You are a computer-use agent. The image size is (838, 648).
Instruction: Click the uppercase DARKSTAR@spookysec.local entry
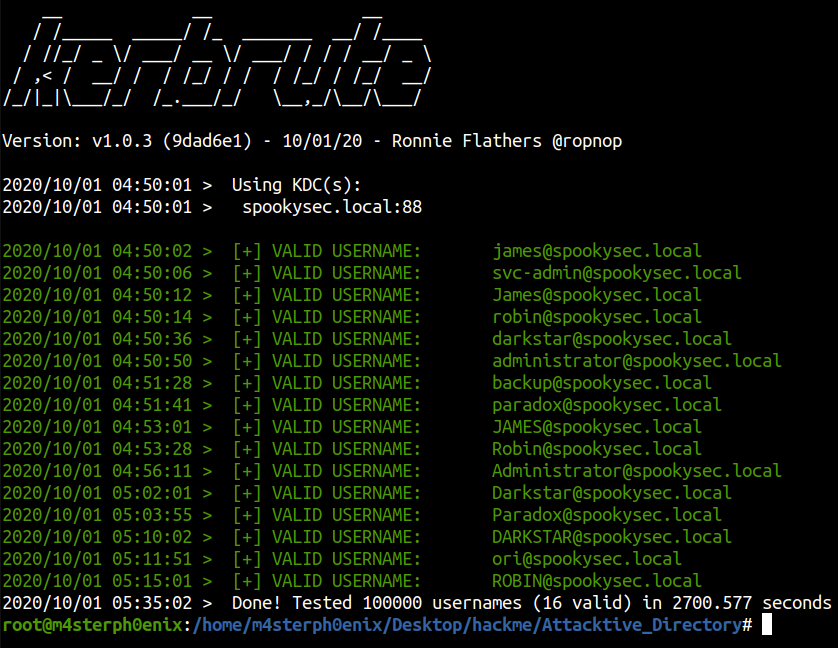pos(611,537)
